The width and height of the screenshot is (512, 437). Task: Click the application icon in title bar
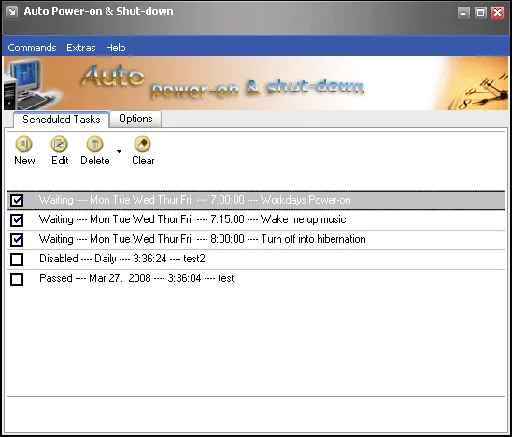coord(12,12)
